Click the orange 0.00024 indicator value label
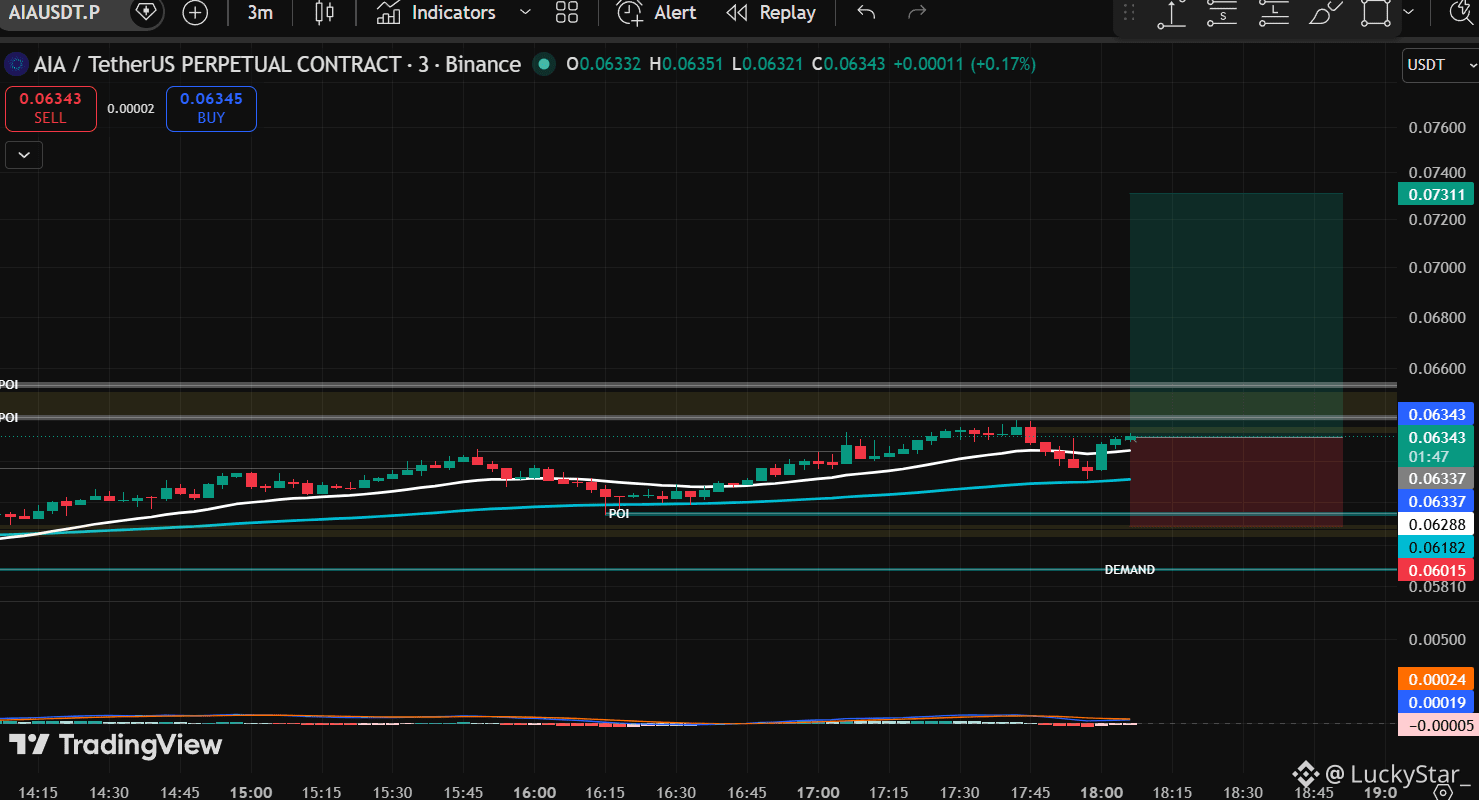This screenshot has height=800, width=1479. point(1436,679)
